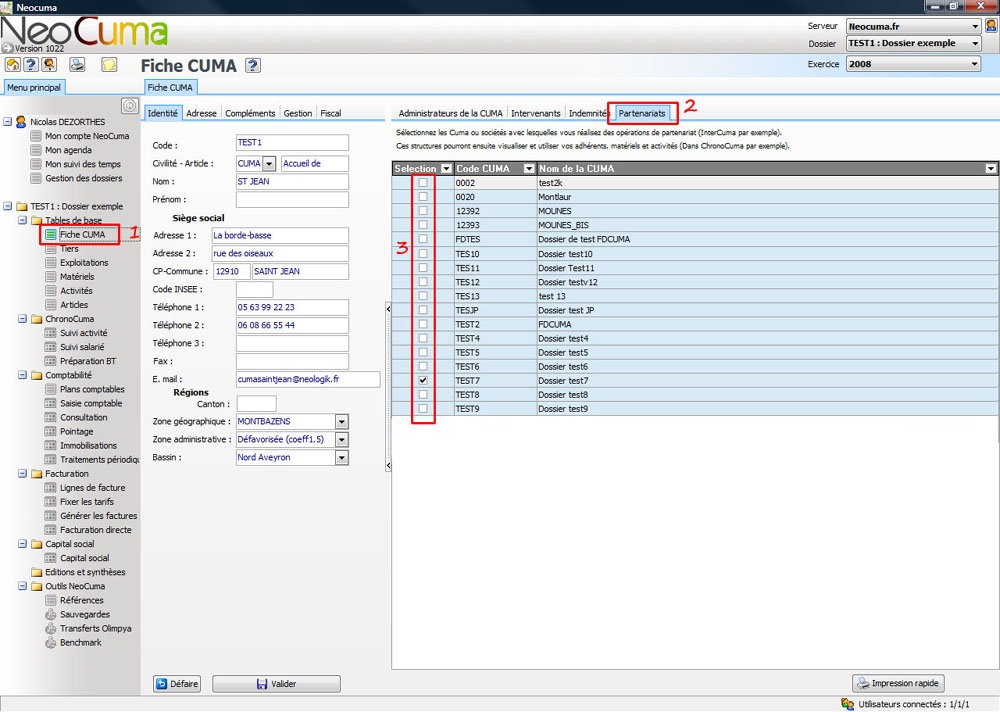Screen dimensions: 1000x712
Task: Click the Nicolas DEZORTHES user icon
Action: pos(21,121)
